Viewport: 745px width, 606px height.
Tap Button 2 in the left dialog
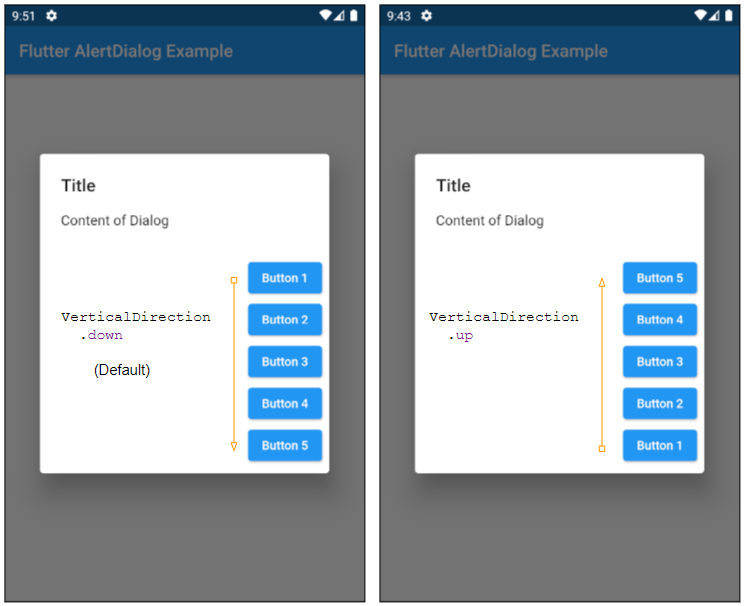[x=285, y=319]
